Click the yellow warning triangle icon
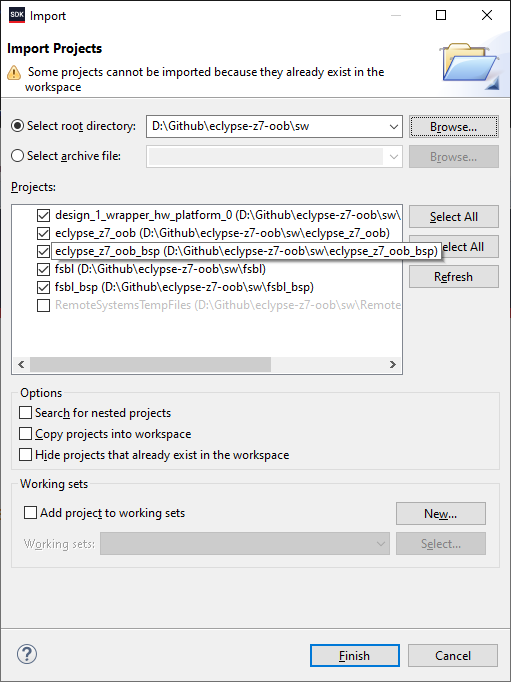The width and height of the screenshot is (511, 682). pos(14,72)
